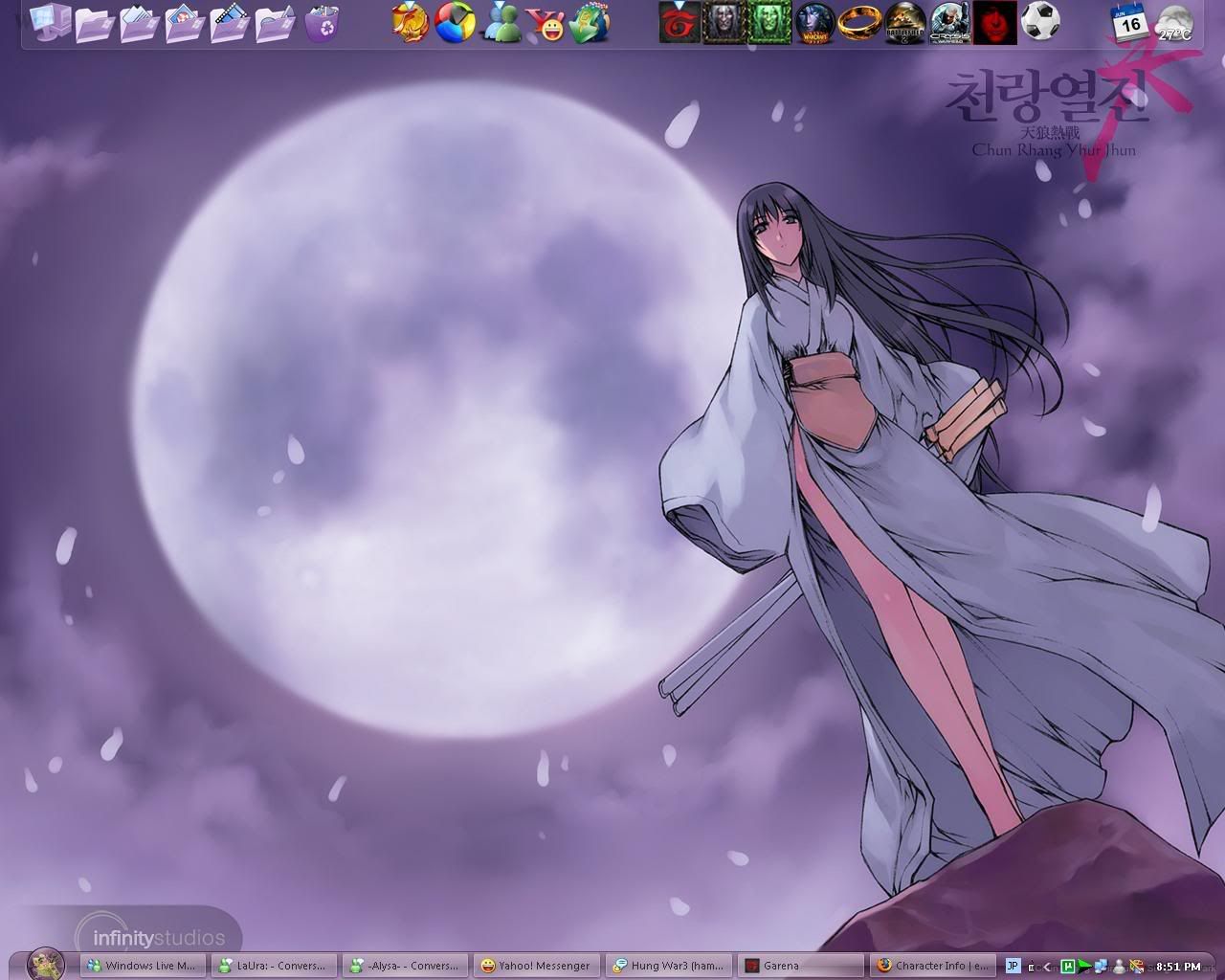
Task: Launch the red, green and blue sphere icon
Action: (456, 23)
